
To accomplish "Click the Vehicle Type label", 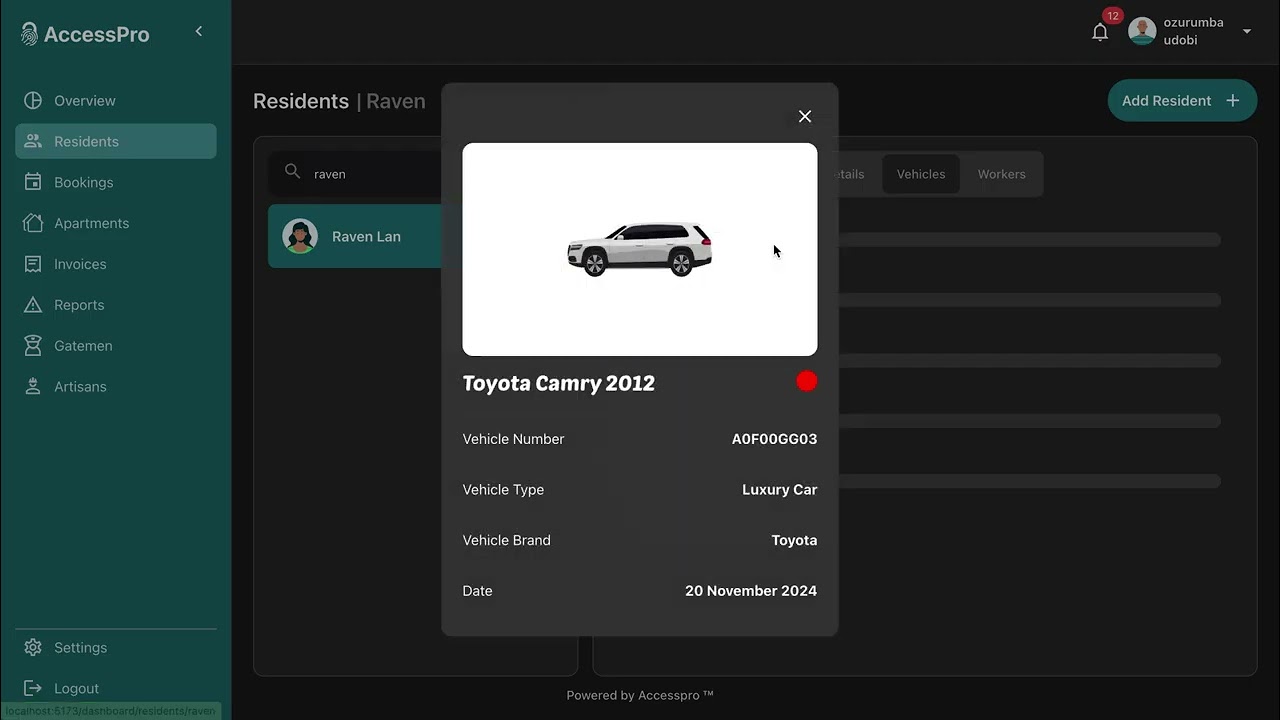I will 503,490.
